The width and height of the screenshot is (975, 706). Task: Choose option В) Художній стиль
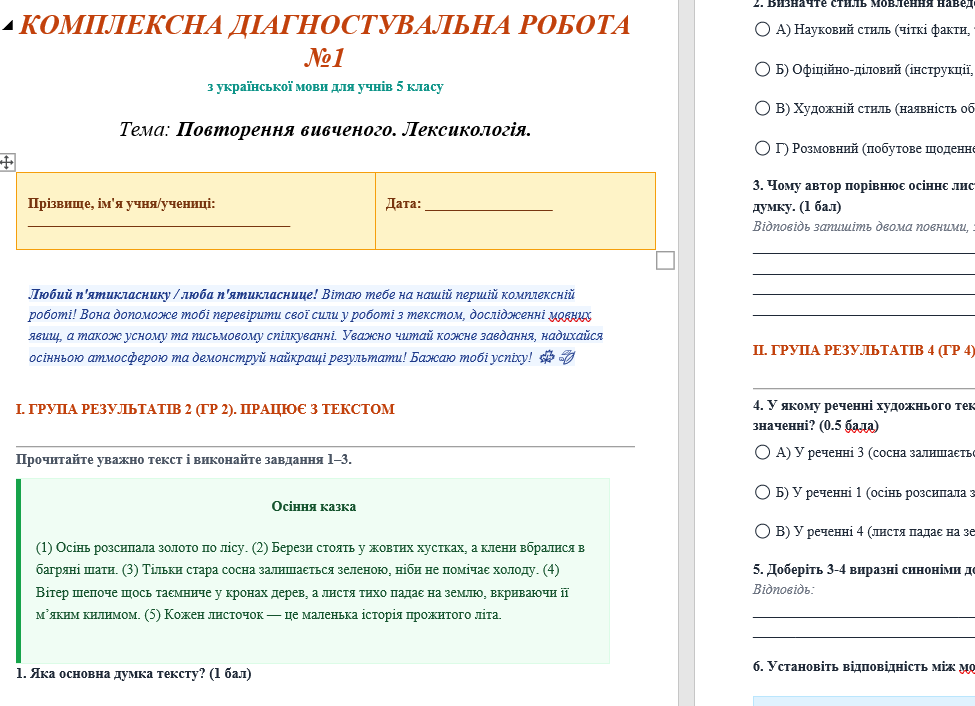[762, 108]
